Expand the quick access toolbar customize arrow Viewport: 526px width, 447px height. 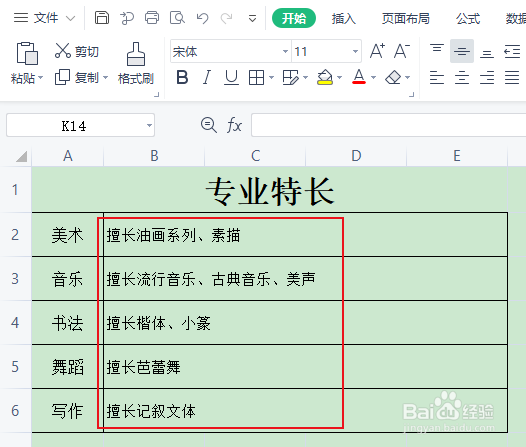252,18
